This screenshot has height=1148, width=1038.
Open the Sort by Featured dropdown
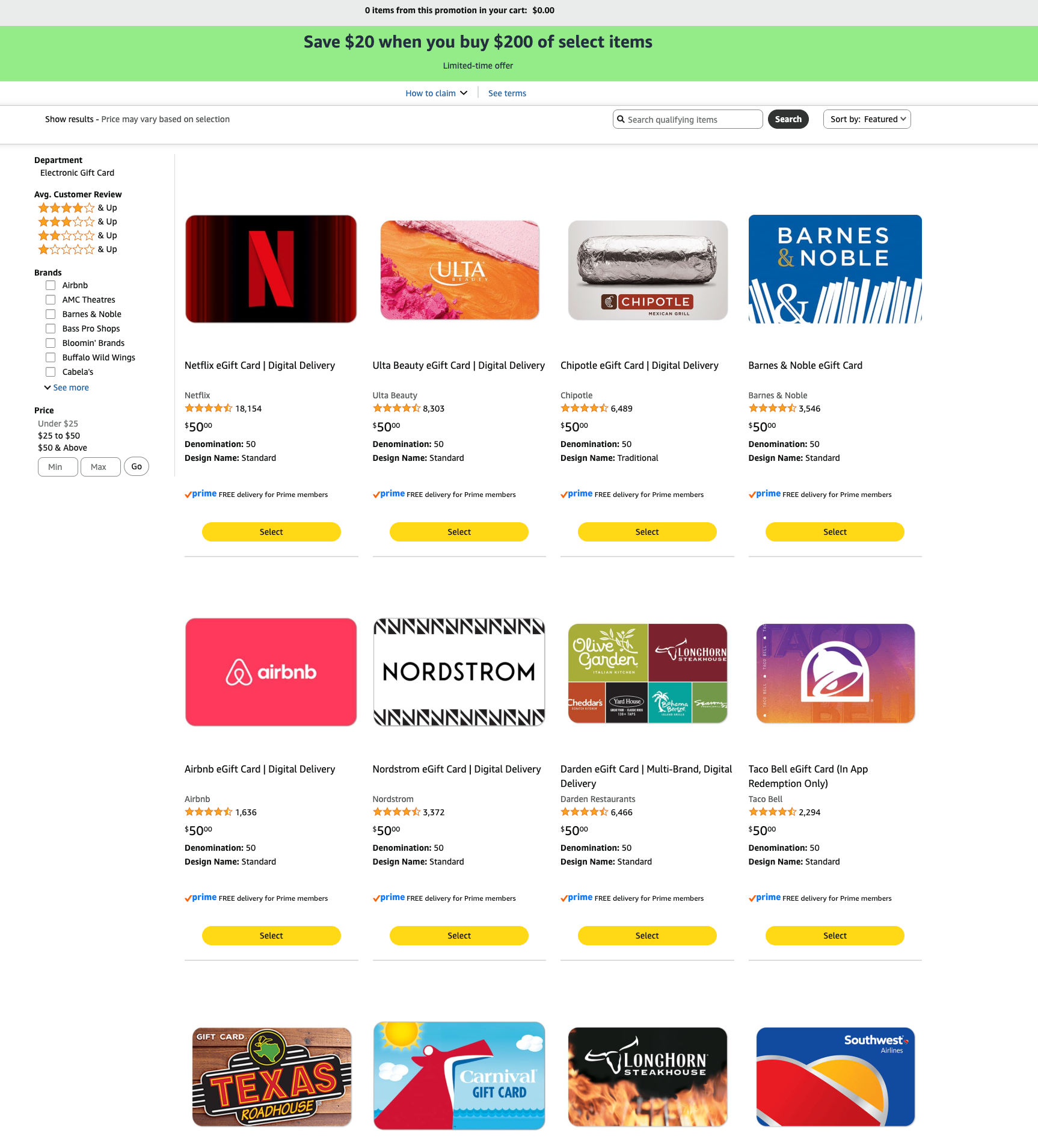coord(867,119)
